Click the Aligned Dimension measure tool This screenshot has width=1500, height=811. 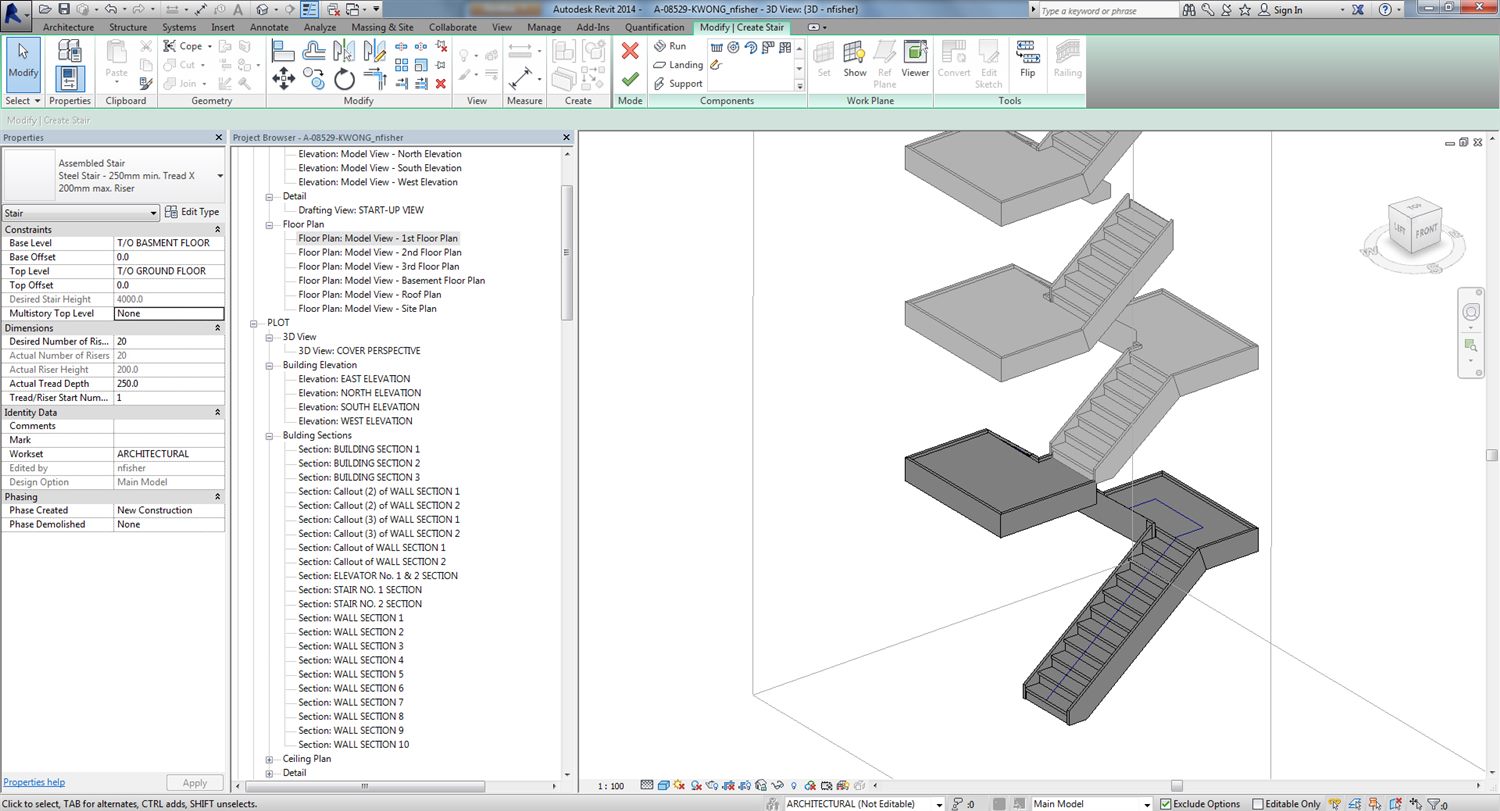520,78
